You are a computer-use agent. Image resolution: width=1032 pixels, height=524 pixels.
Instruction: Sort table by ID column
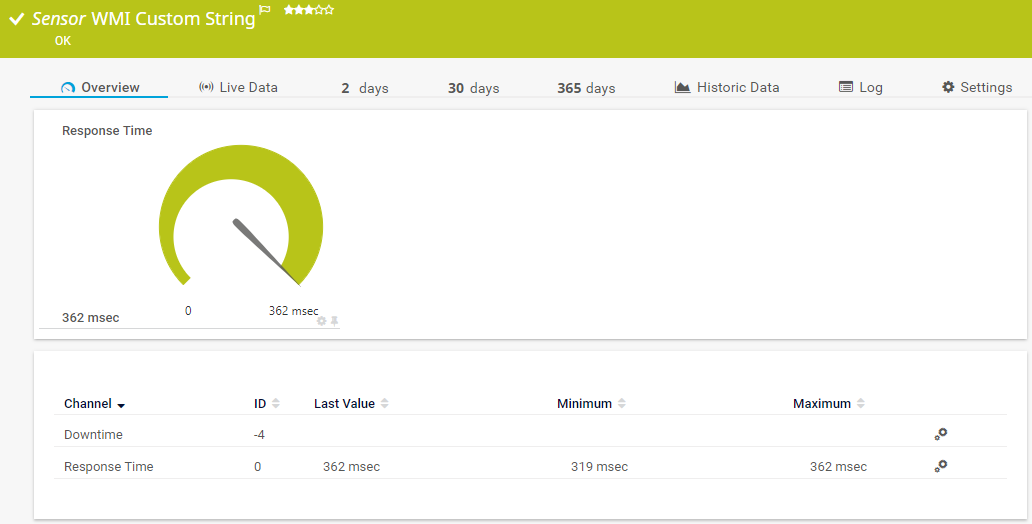(266, 404)
